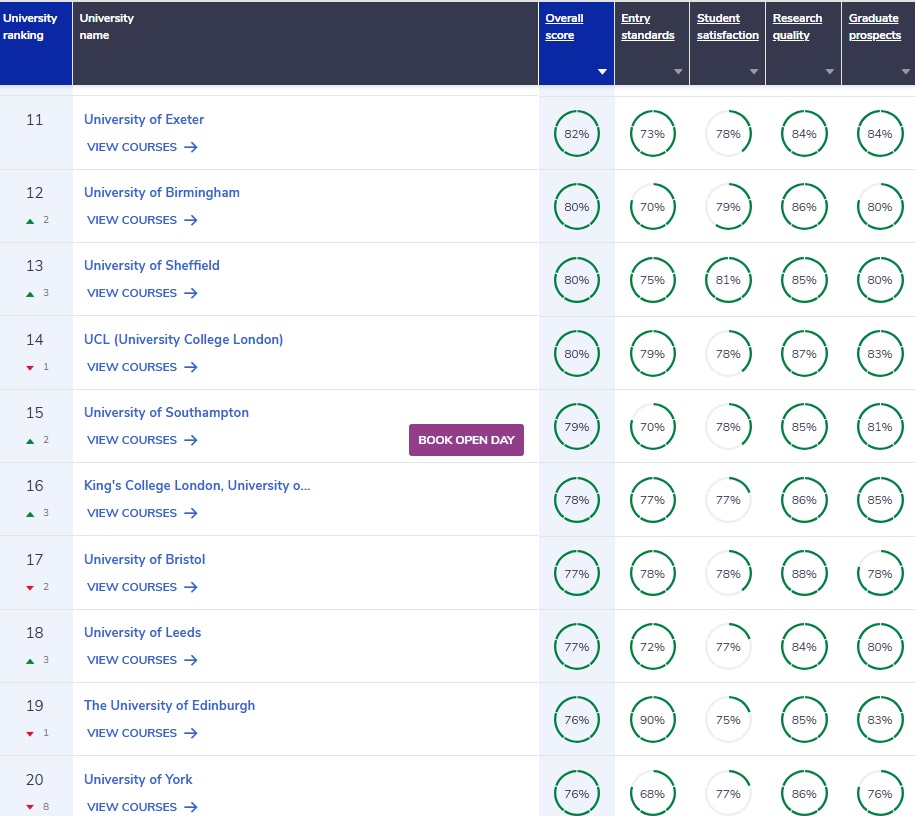Sort by Research quality dropdown arrow

pos(830,72)
